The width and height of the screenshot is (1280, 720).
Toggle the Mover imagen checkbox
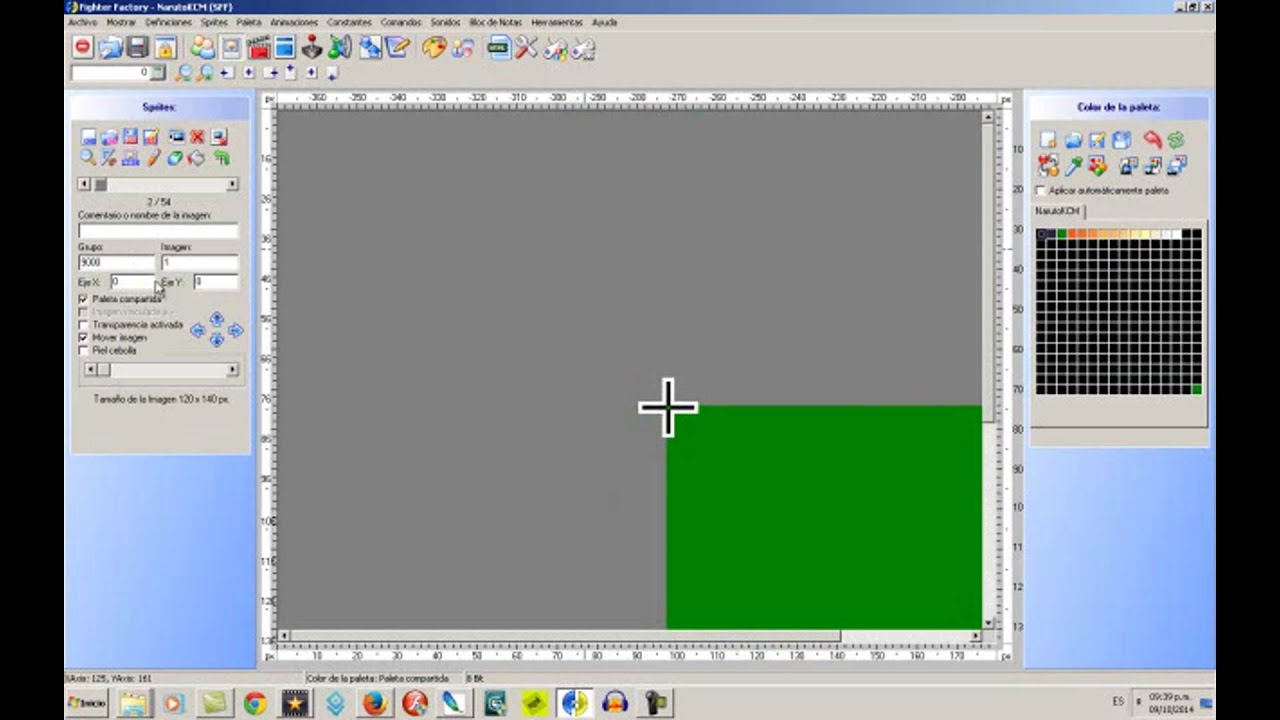tap(83, 338)
